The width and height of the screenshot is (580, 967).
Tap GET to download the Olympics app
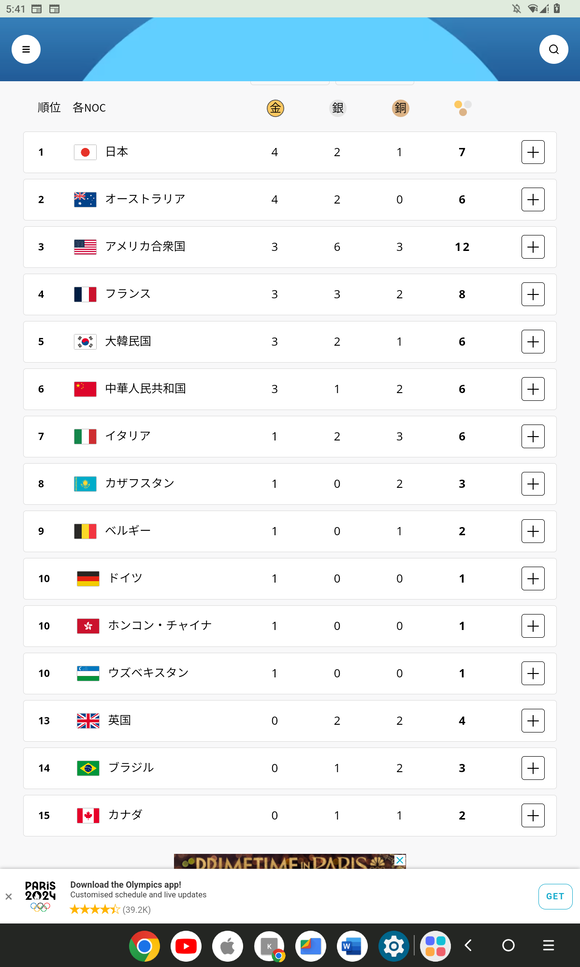pyautogui.click(x=555, y=897)
